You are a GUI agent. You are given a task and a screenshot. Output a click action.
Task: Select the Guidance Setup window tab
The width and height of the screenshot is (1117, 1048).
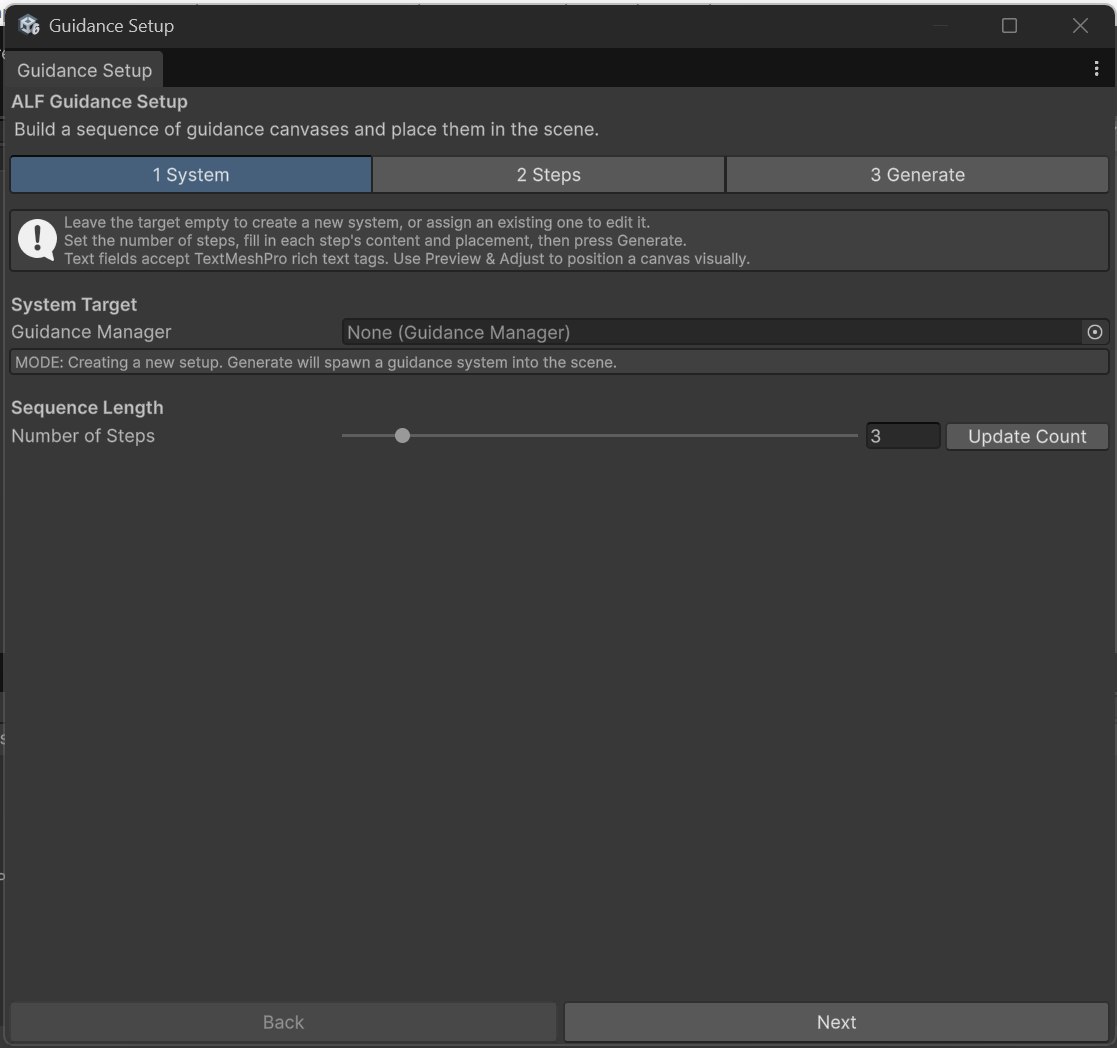click(x=84, y=70)
